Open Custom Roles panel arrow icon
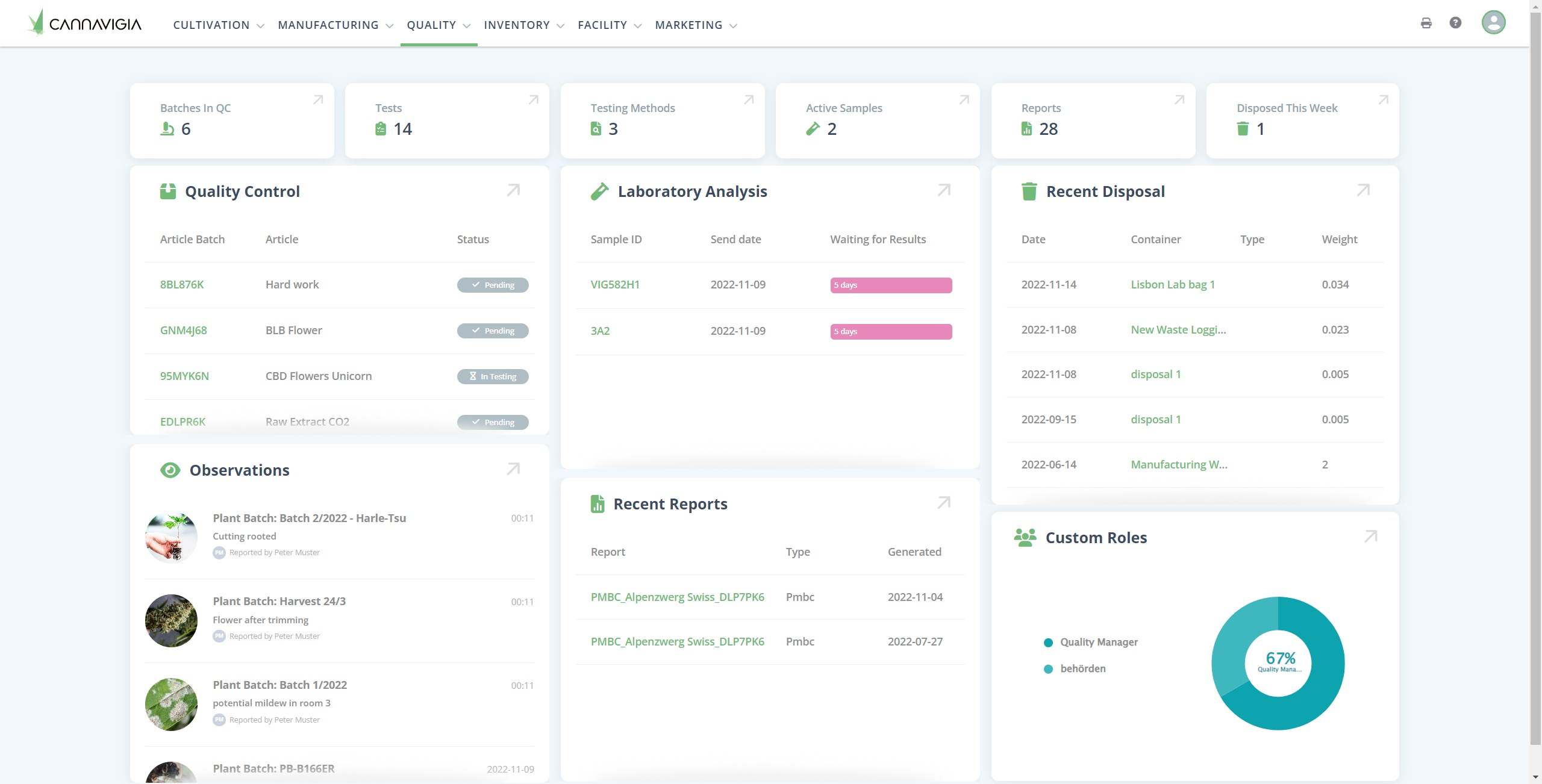The image size is (1542, 784). click(1371, 537)
